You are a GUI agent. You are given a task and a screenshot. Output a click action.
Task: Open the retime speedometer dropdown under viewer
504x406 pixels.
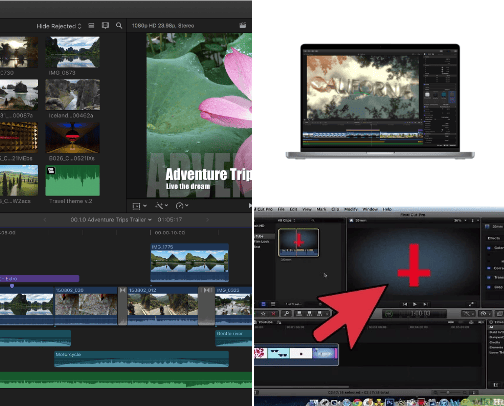pos(182,206)
